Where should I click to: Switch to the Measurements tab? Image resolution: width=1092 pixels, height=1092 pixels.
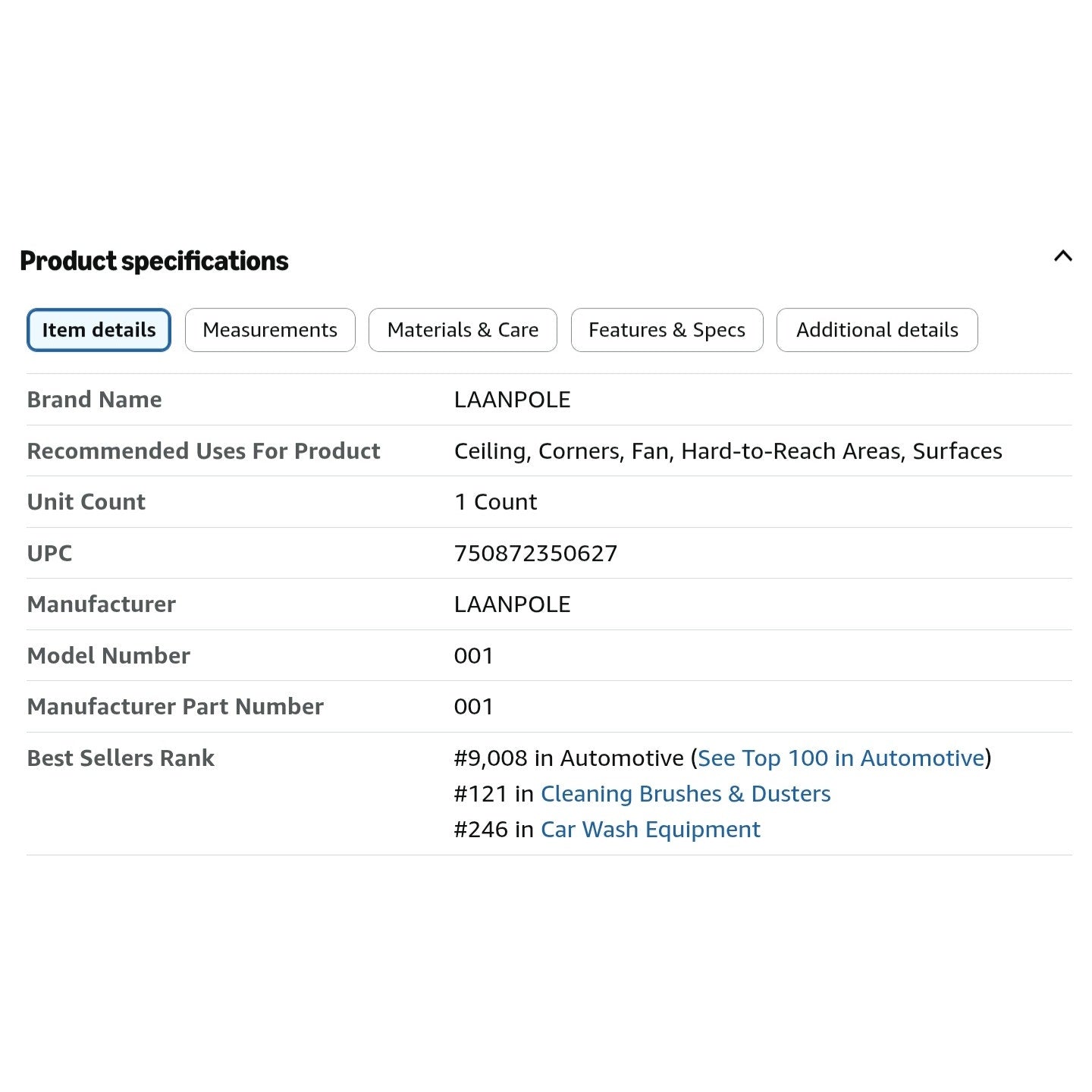pyautogui.click(x=270, y=330)
